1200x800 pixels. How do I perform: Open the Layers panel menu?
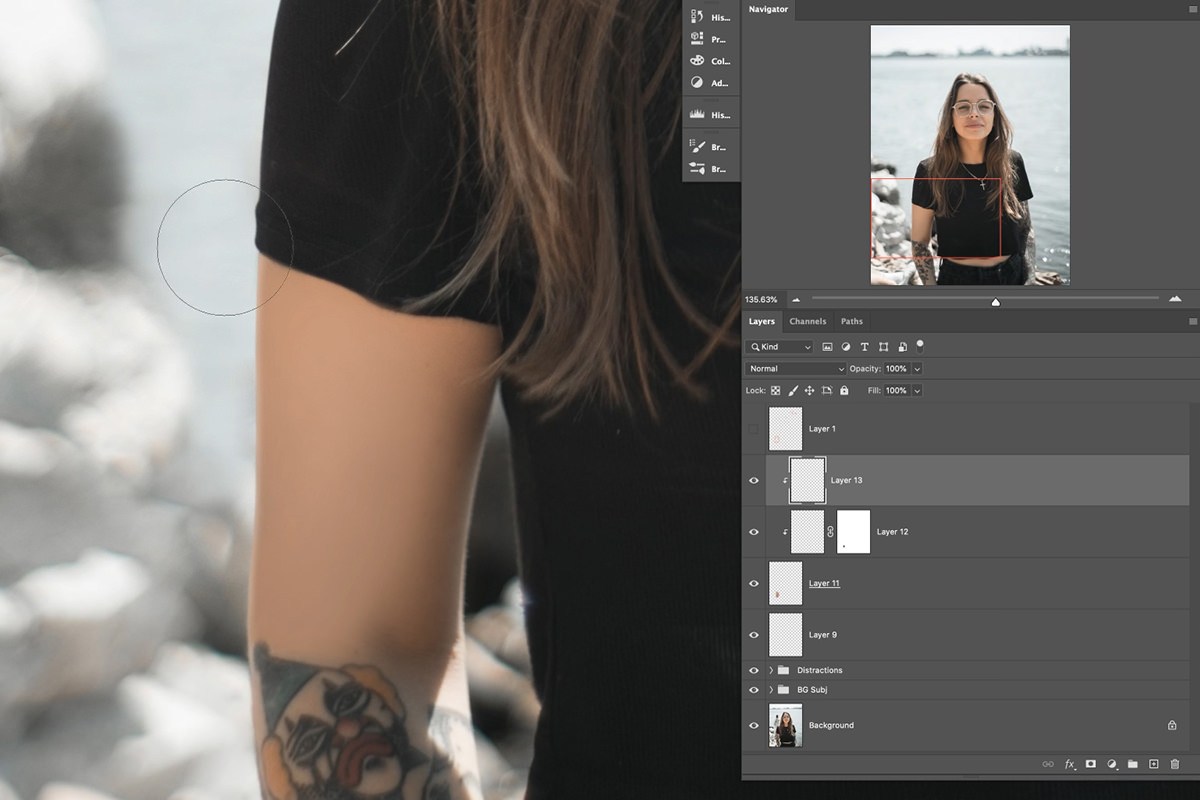tap(1192, 322)
